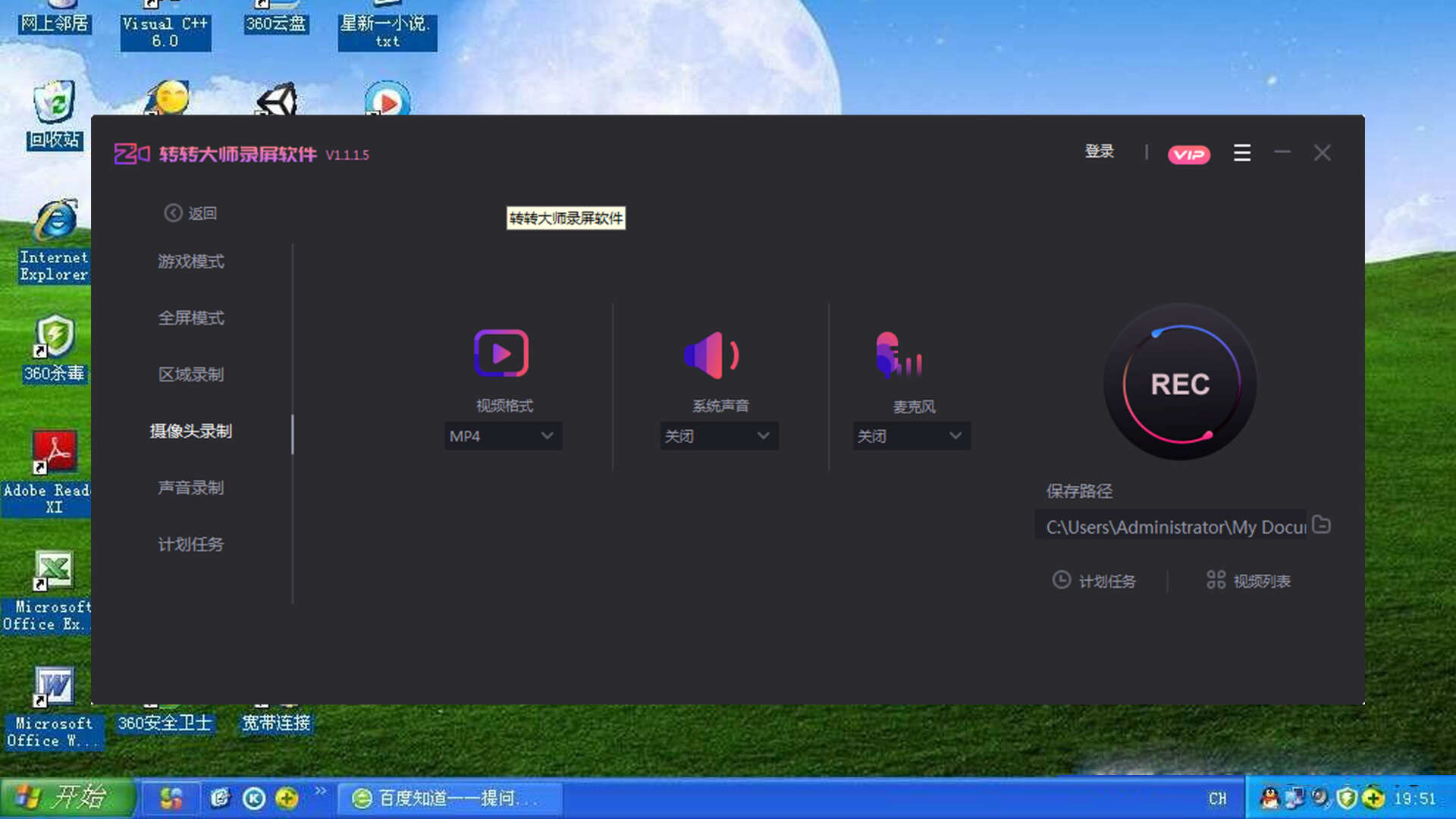
Task: Select 全屏模式 in the sidebar
Action: coord(190,318)
